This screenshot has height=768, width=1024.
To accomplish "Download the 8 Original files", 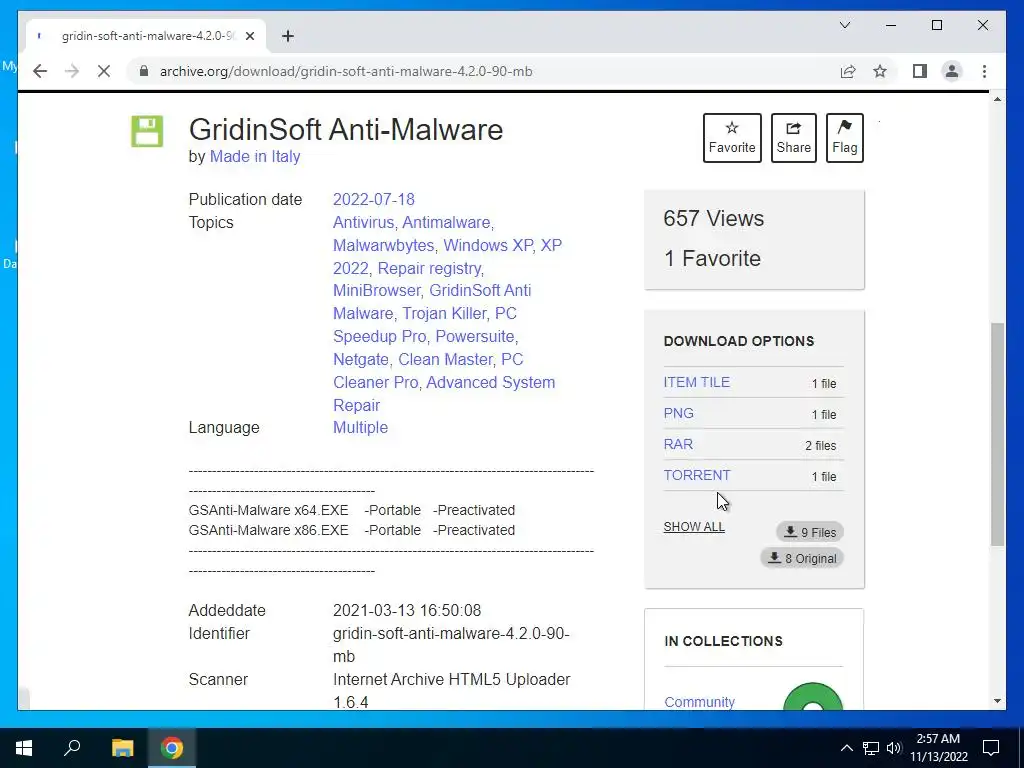I will [802, 558].
